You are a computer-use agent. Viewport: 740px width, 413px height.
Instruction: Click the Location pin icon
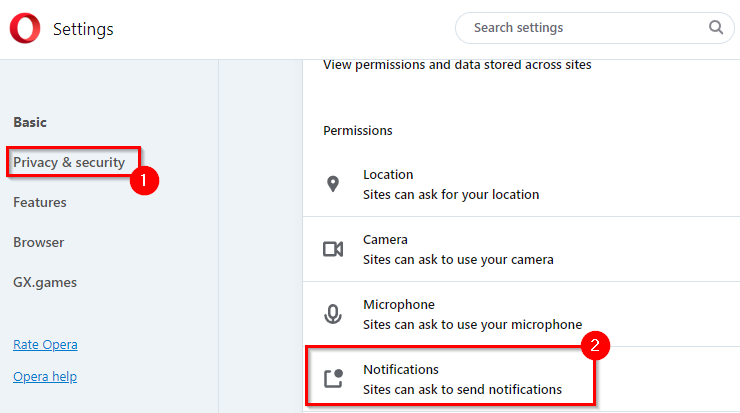[x=333, y=184]
